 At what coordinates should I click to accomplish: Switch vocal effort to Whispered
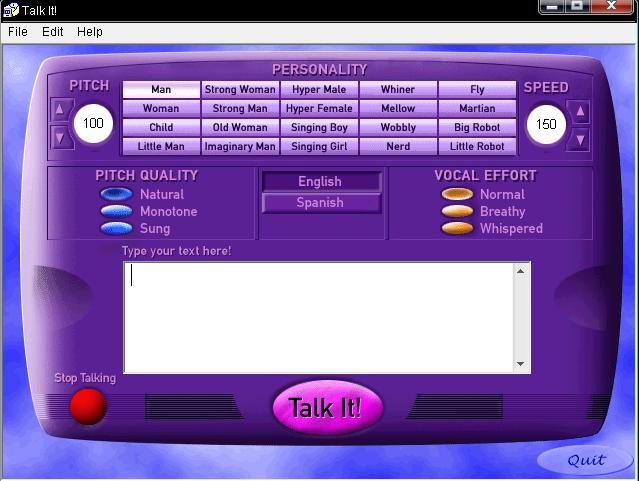coord(458,229)
